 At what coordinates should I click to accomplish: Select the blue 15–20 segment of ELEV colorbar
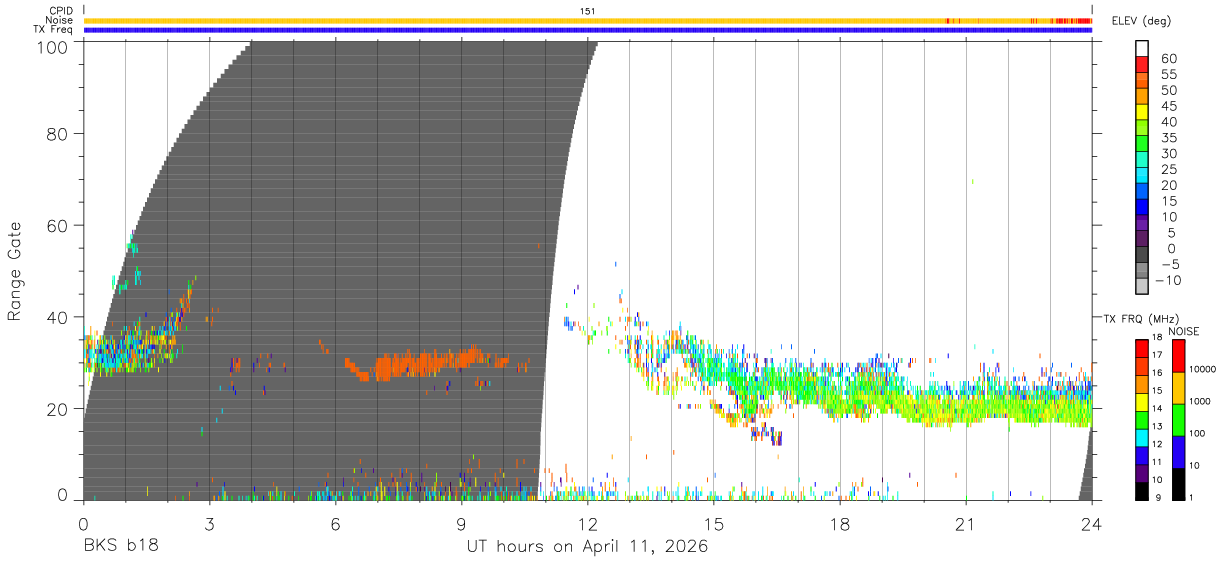click(x=1143, y=193)
